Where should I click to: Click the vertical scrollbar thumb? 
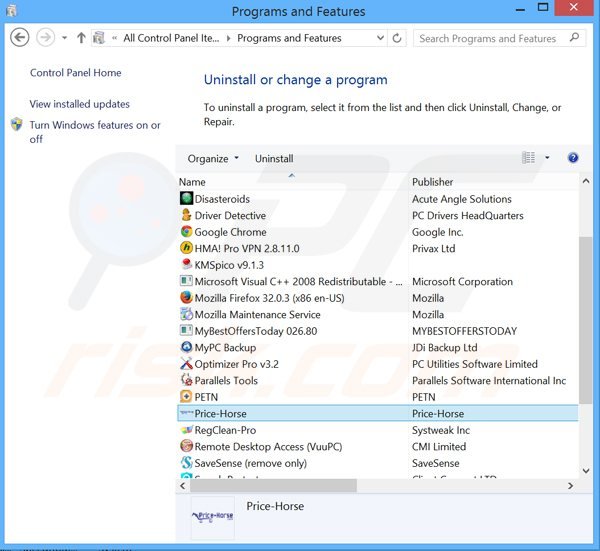click(585, 320)
